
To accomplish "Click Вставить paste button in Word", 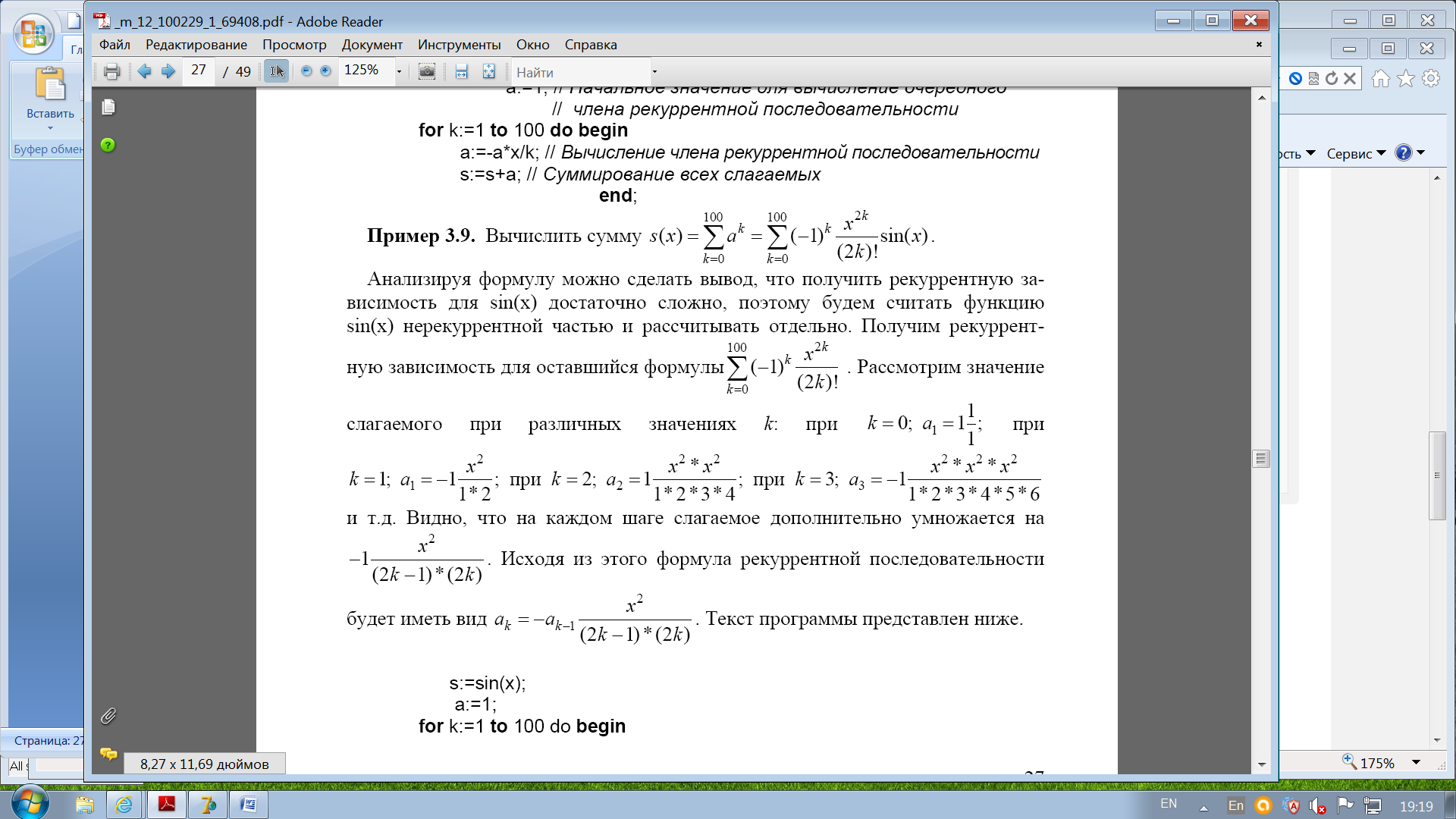I will click(50, 97).
